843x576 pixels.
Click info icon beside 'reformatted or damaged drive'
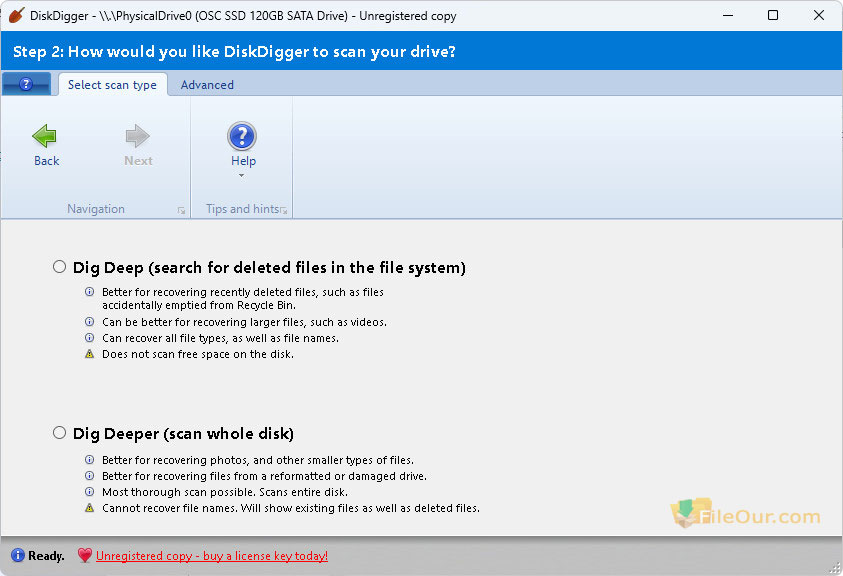point(90,476)
